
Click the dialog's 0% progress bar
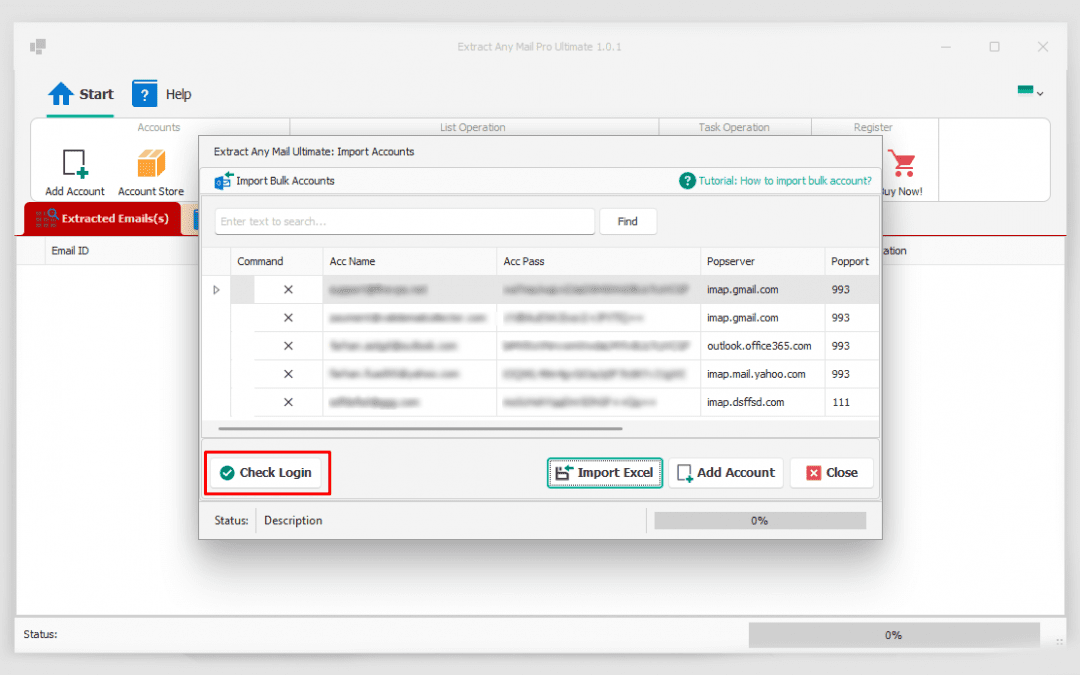pos(760,521)
